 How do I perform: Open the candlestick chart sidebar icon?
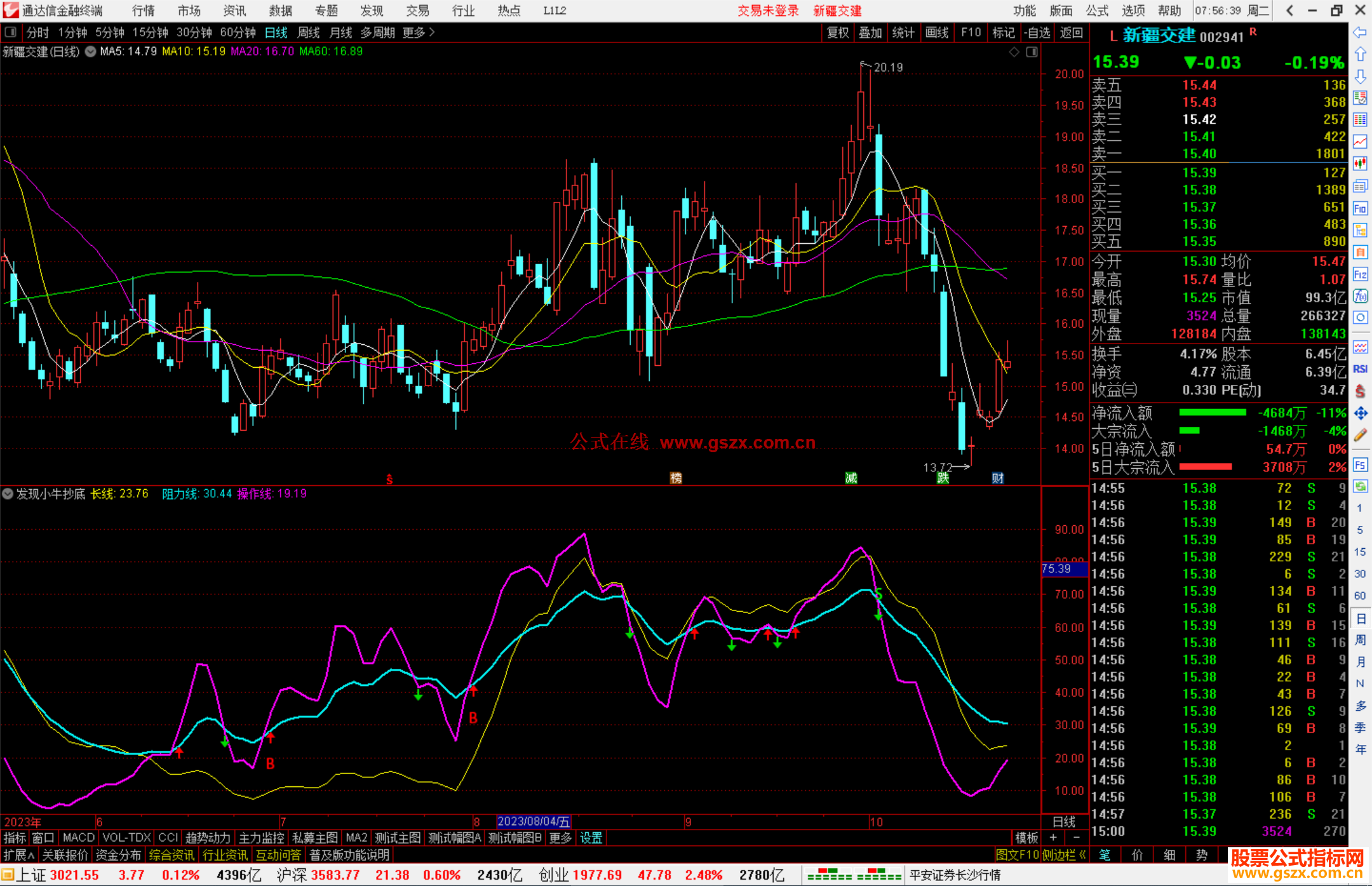[1360, 164]
